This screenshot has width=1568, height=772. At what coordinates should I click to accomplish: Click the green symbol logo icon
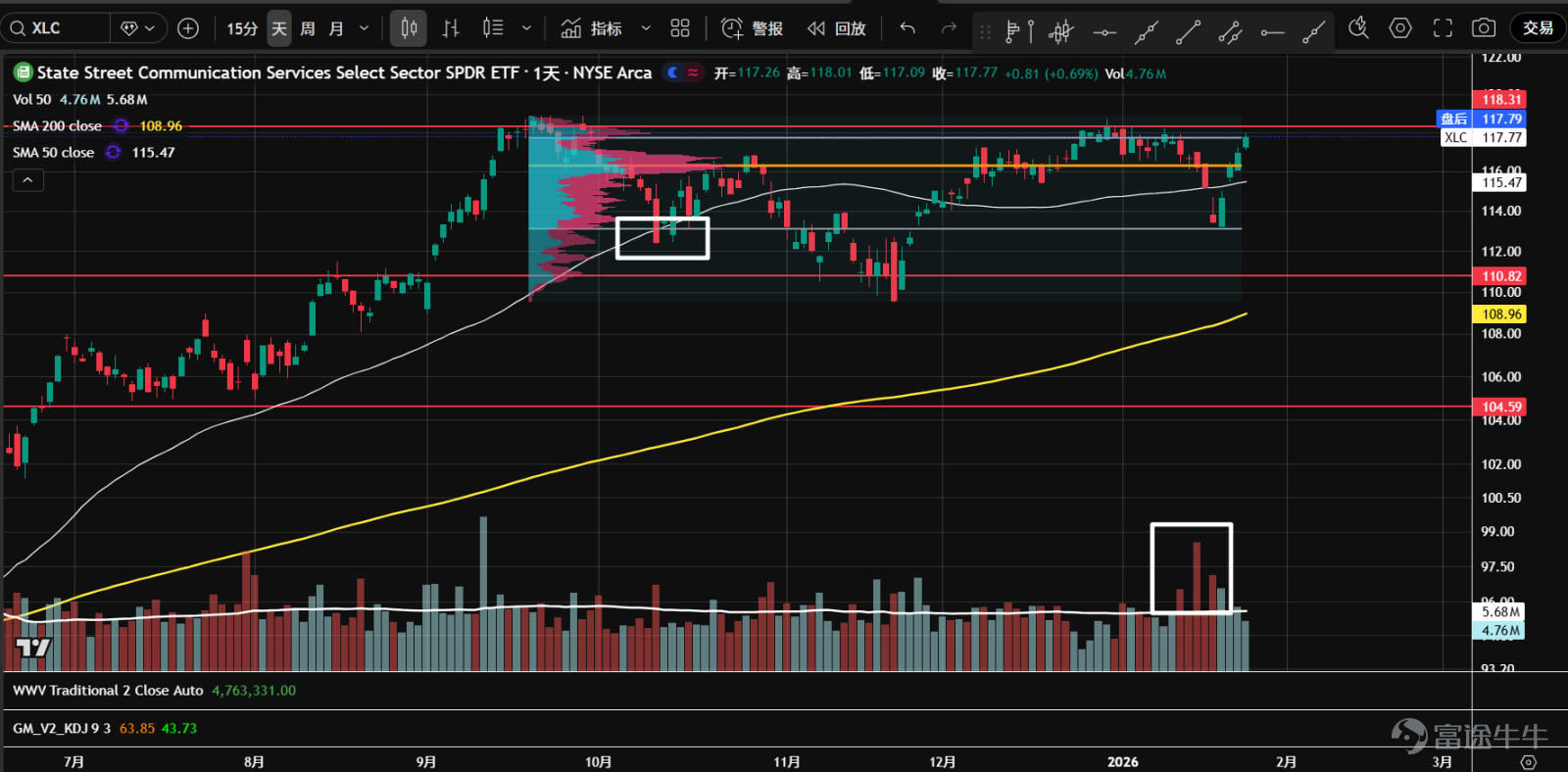(x=23, y=72)
